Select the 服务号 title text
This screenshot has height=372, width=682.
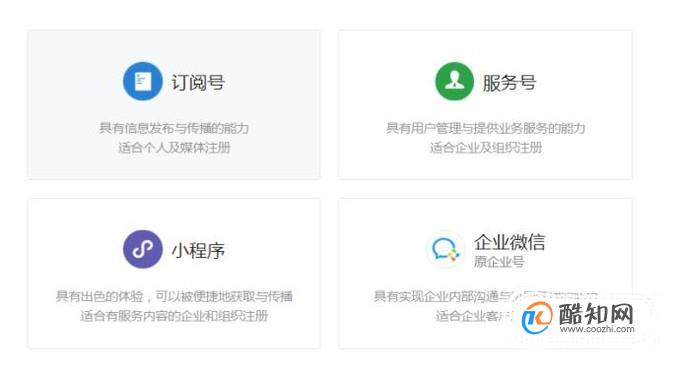(x=509, y=82)
